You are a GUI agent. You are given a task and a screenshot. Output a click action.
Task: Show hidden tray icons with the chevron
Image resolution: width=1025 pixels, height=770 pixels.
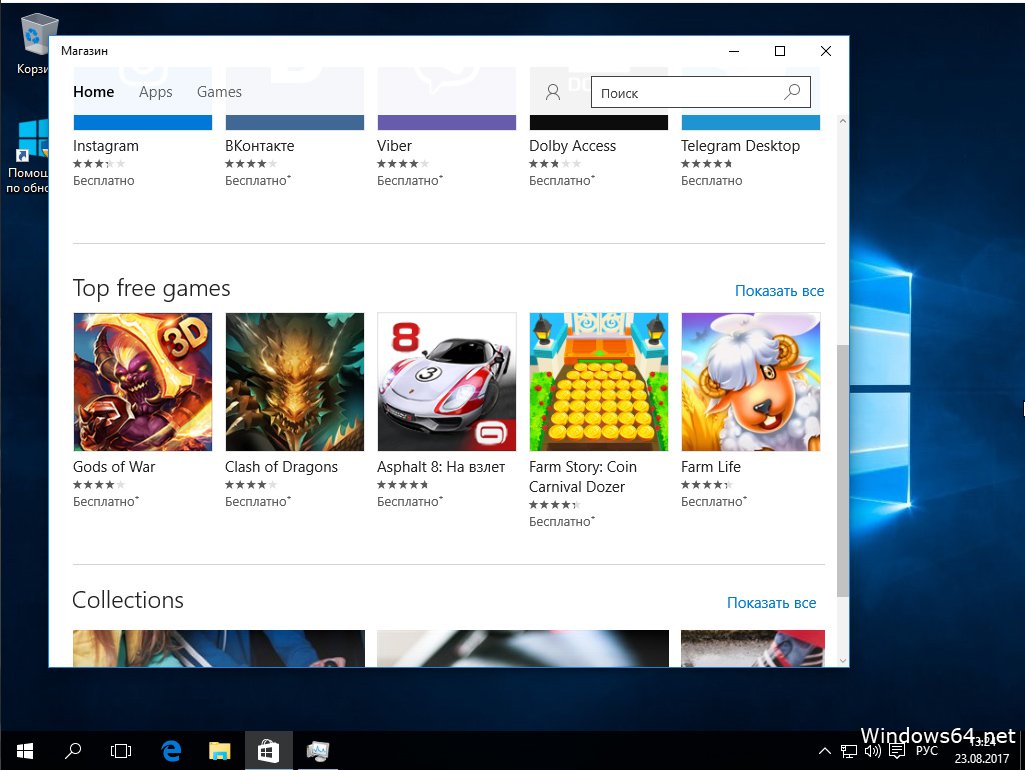coord(825,752)
